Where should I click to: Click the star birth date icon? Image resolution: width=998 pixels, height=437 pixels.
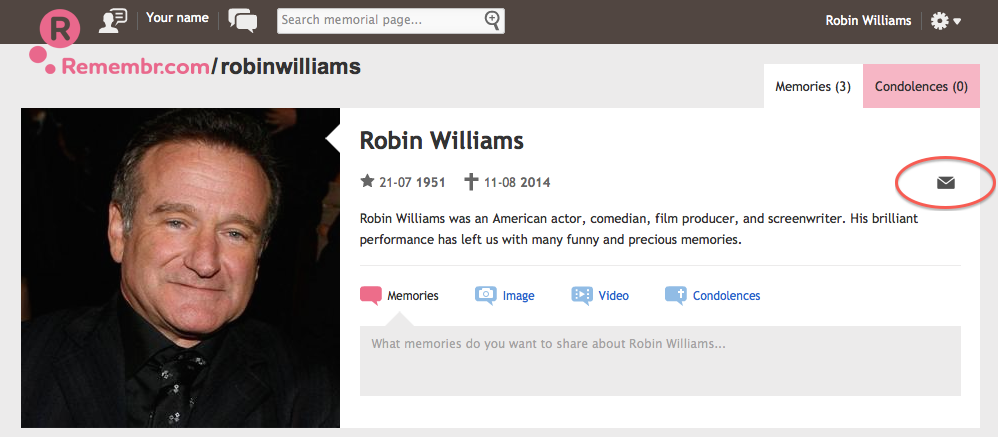[367, 182]
